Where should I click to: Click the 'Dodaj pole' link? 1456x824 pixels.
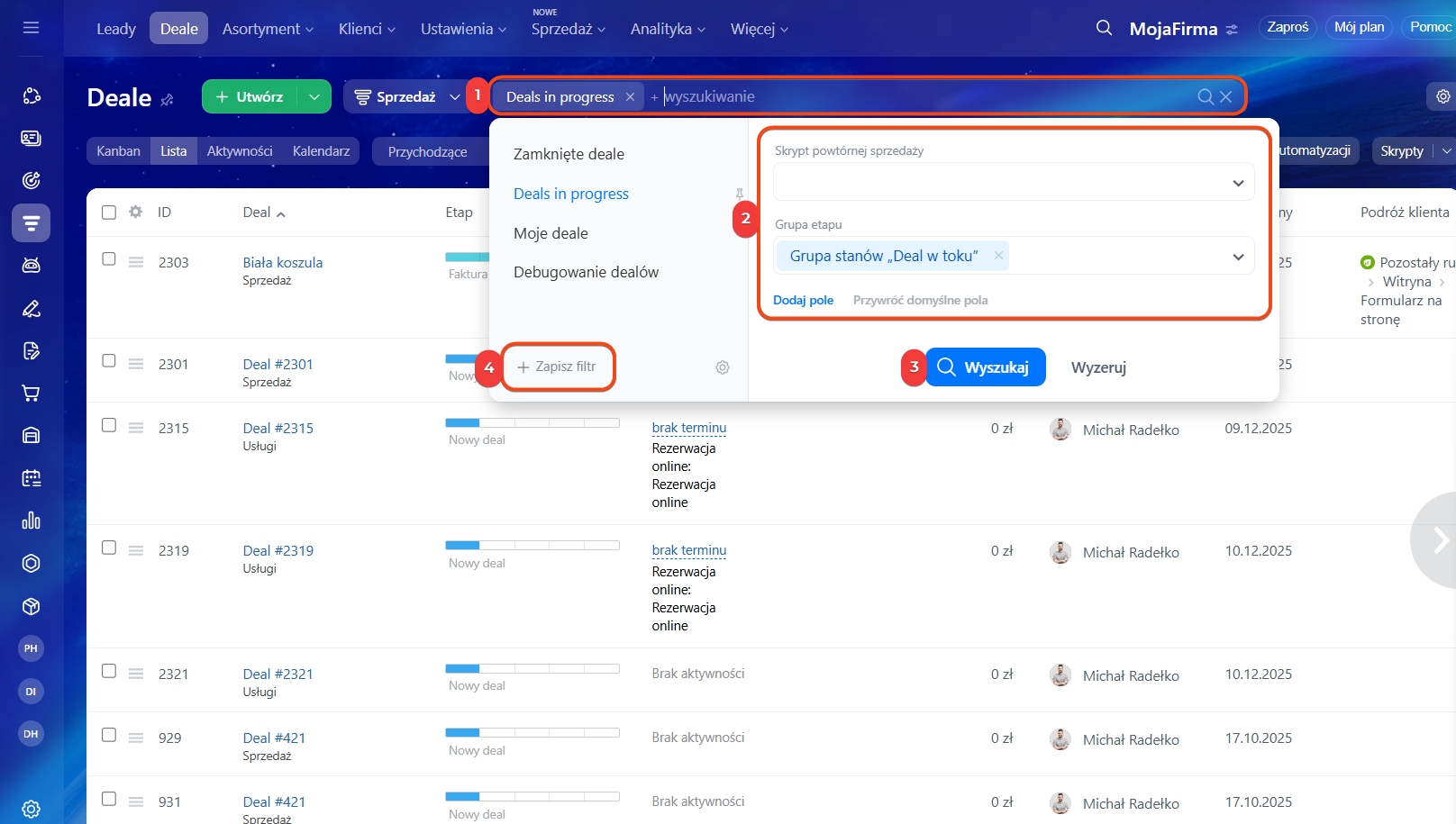(803, 300)
